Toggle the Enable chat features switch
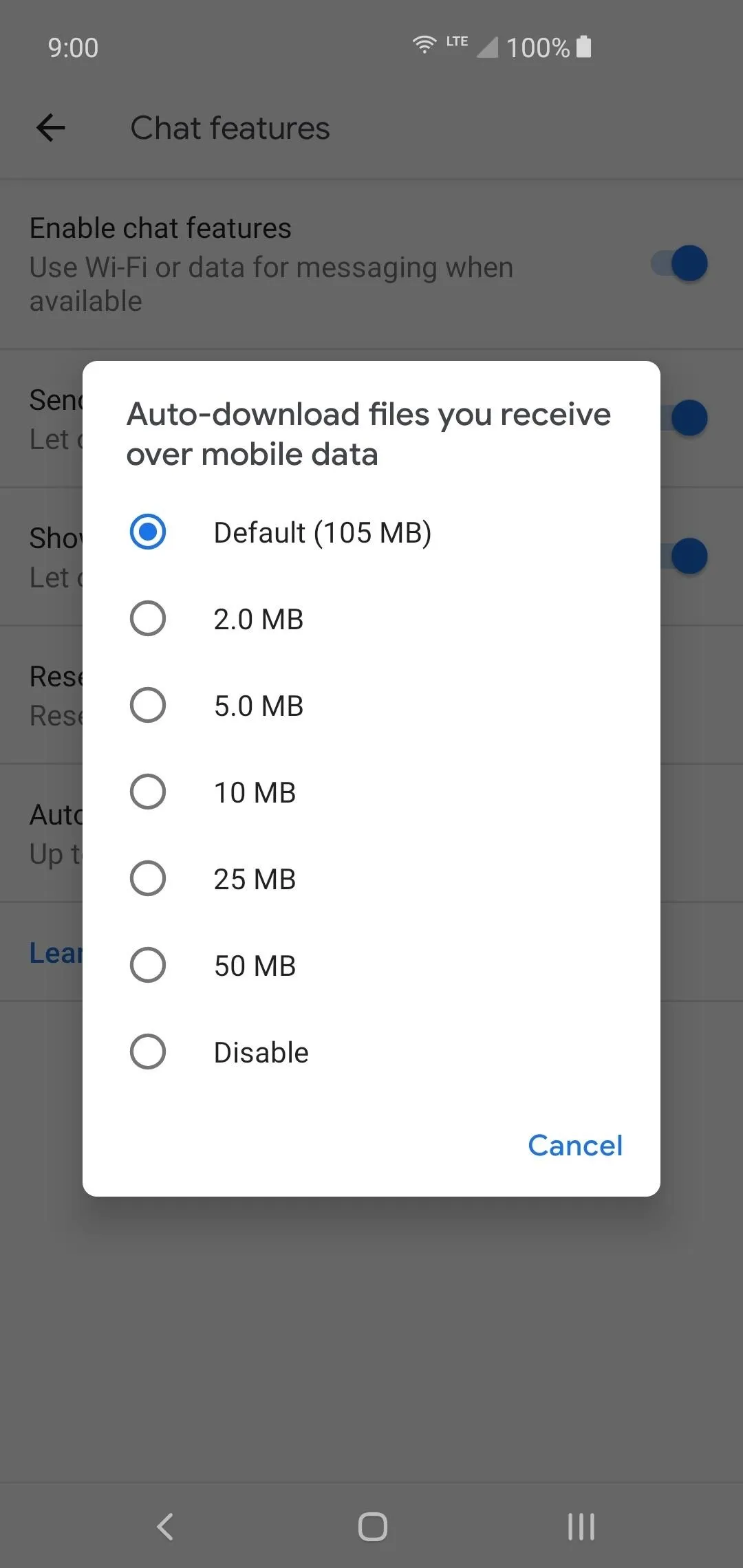 click(680, 263)
